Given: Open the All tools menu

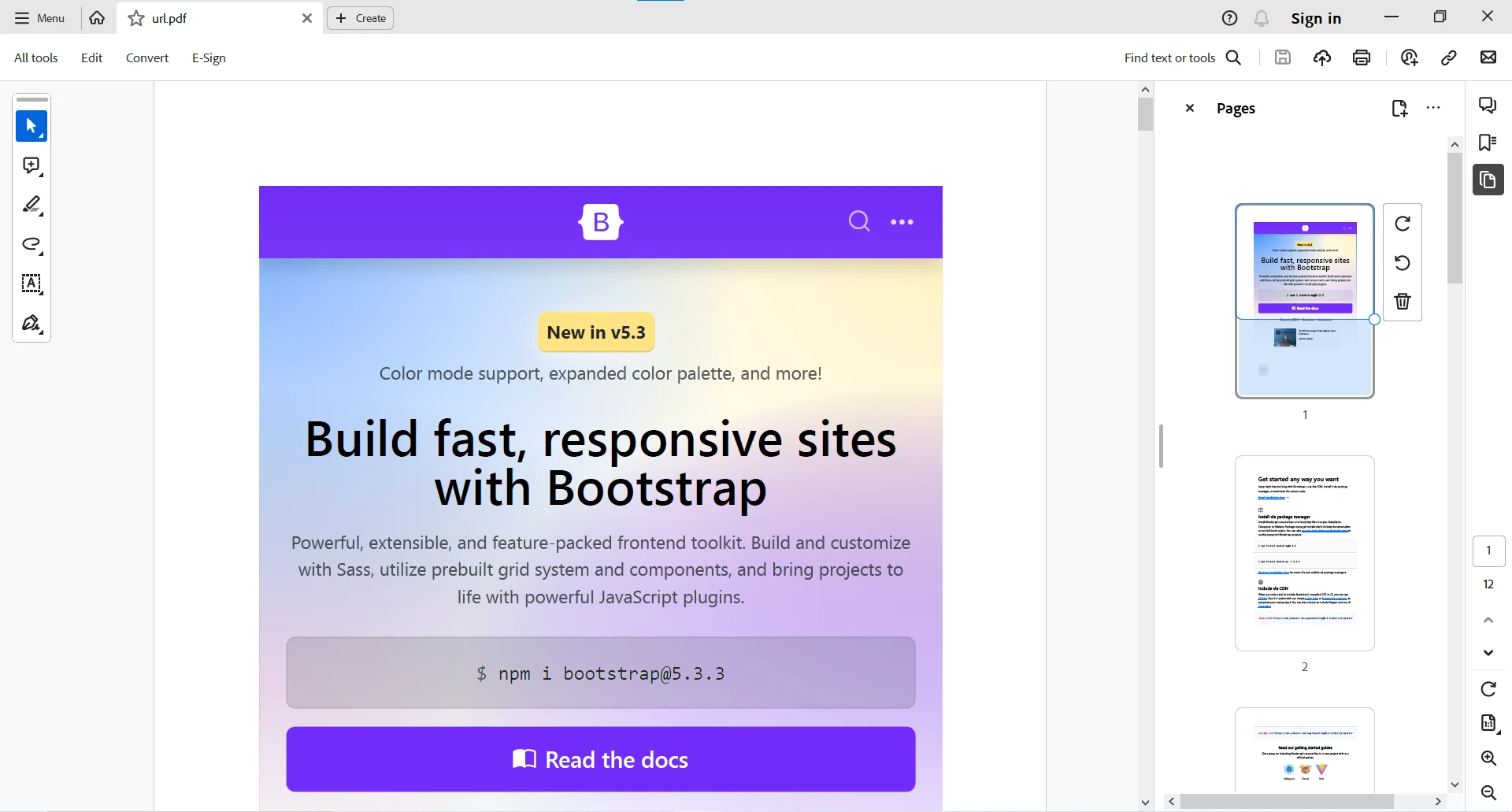Looking at the screenshot, I should coord(36,57).
